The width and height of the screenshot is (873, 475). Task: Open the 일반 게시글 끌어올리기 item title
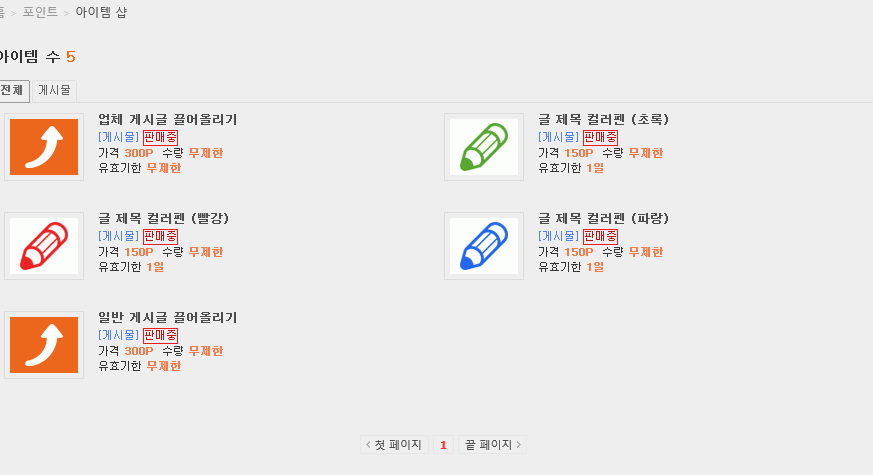pyautogui.click(x=168, y=317)
